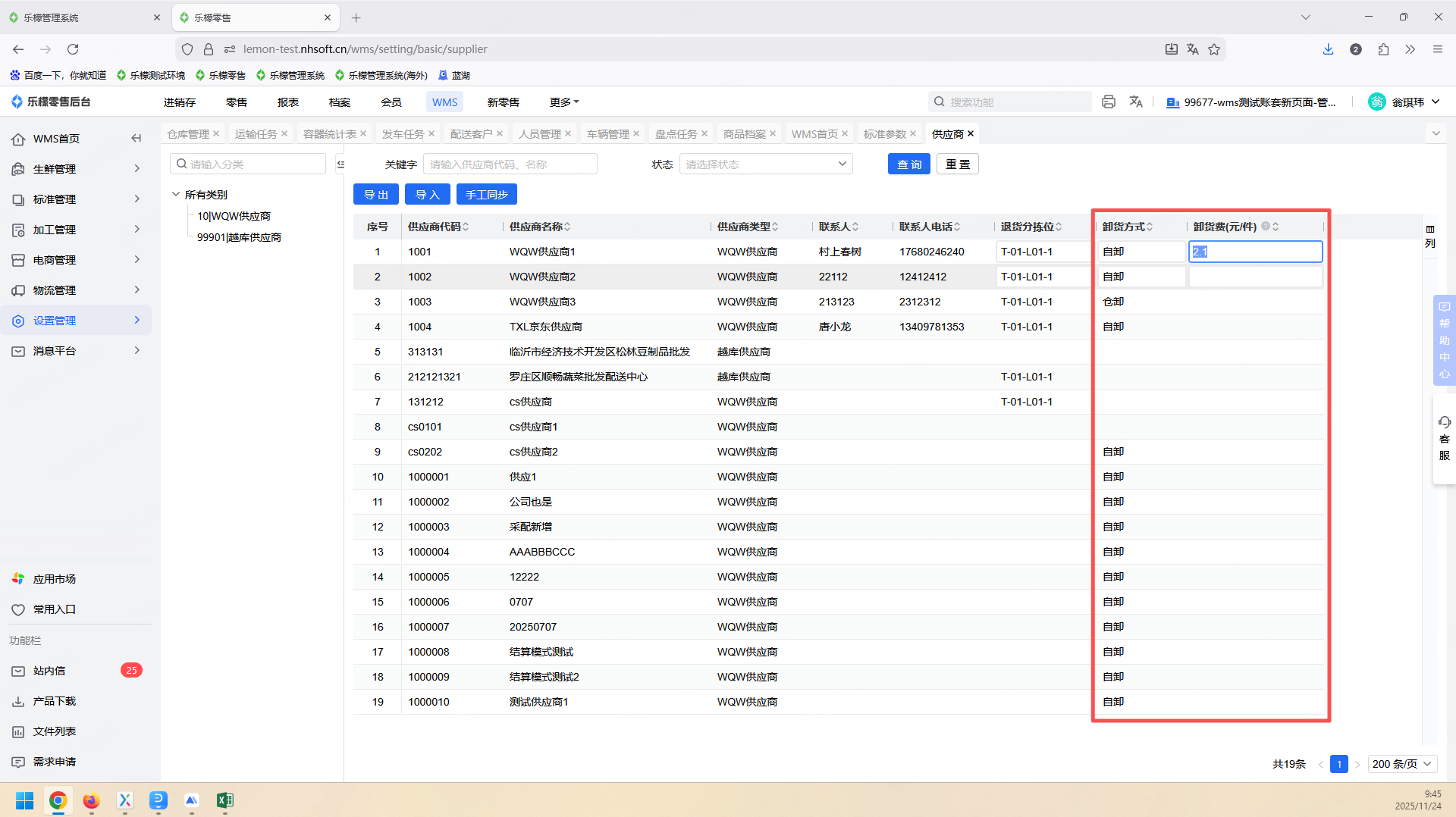Select the 99901|越库供应商 category
The height and width of the screenshot is (817, 1456).
click(239, 237)
